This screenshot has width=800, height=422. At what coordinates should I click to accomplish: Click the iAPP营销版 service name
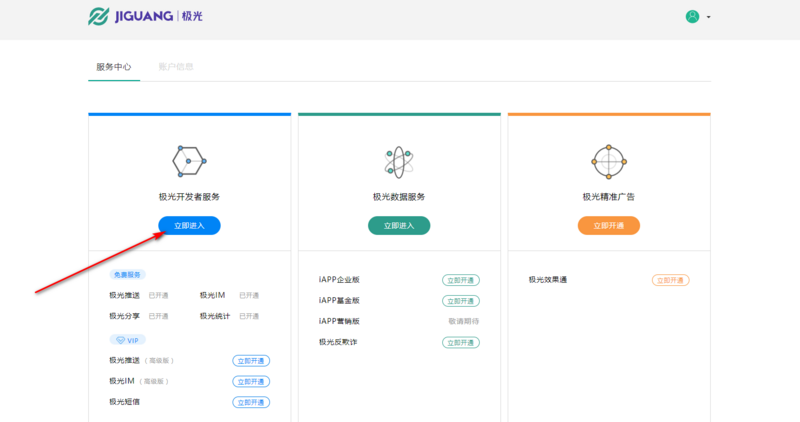pos(339,321)
